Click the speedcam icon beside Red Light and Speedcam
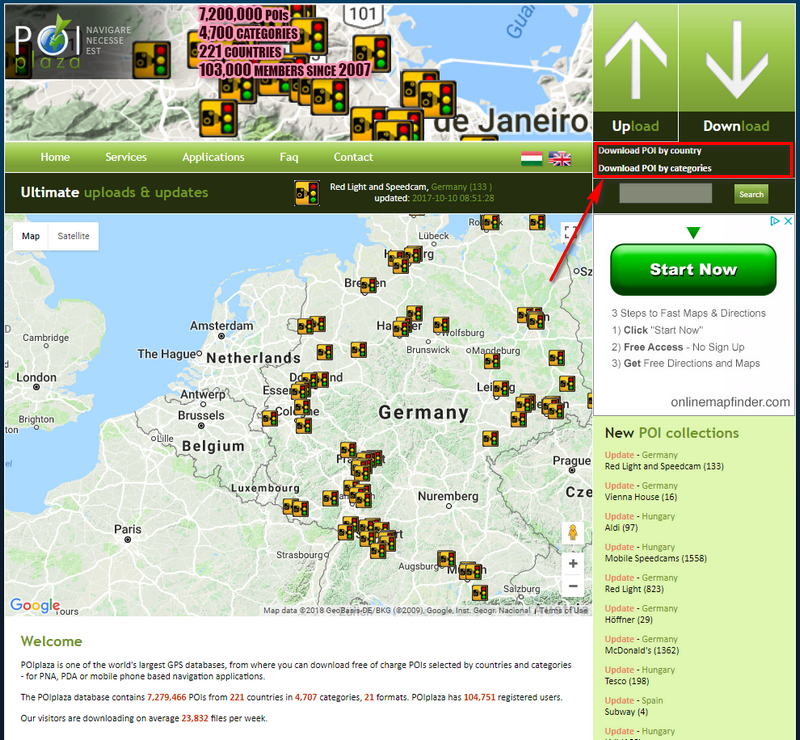The width and height of the screenshot is (800, 740). (307, 193)
